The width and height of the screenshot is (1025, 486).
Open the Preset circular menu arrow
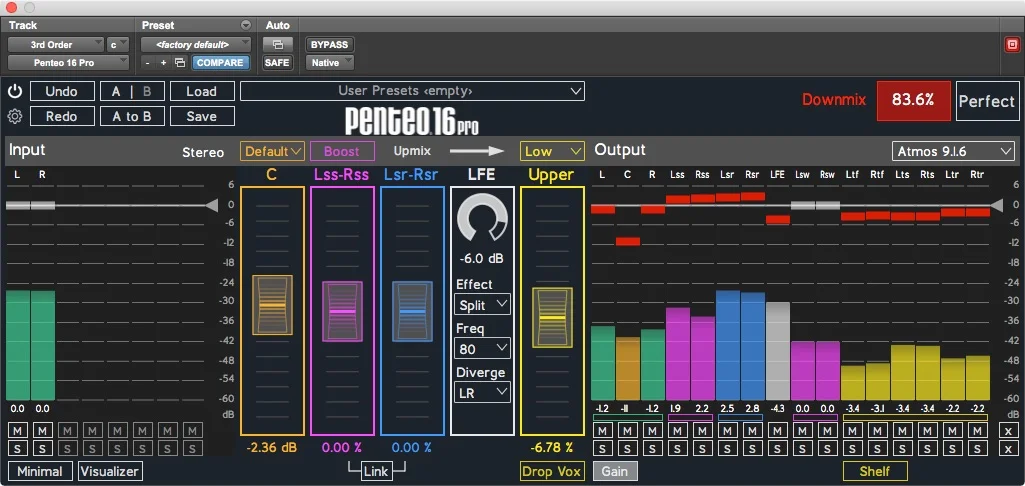pyautogui.click(x=246, y=26)
